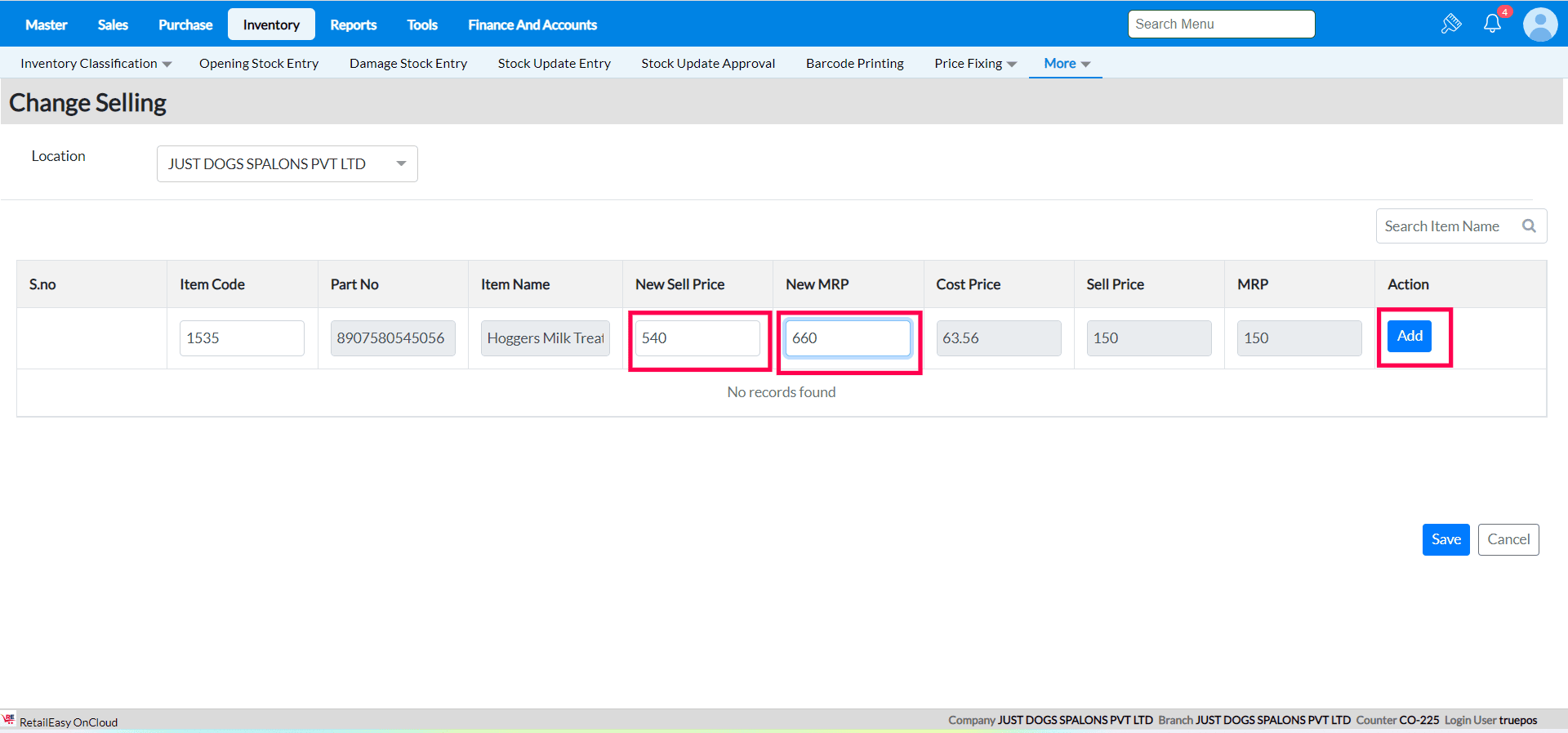Open the Reports menu
Image resolution: width=1568 pixels, height=733 pixels.
[x=353, y=25]
